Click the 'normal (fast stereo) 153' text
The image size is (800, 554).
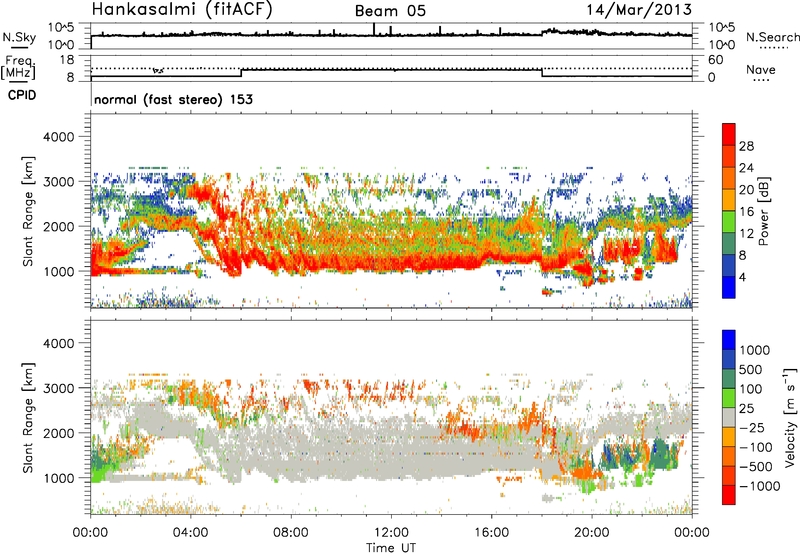coord(173,100)
